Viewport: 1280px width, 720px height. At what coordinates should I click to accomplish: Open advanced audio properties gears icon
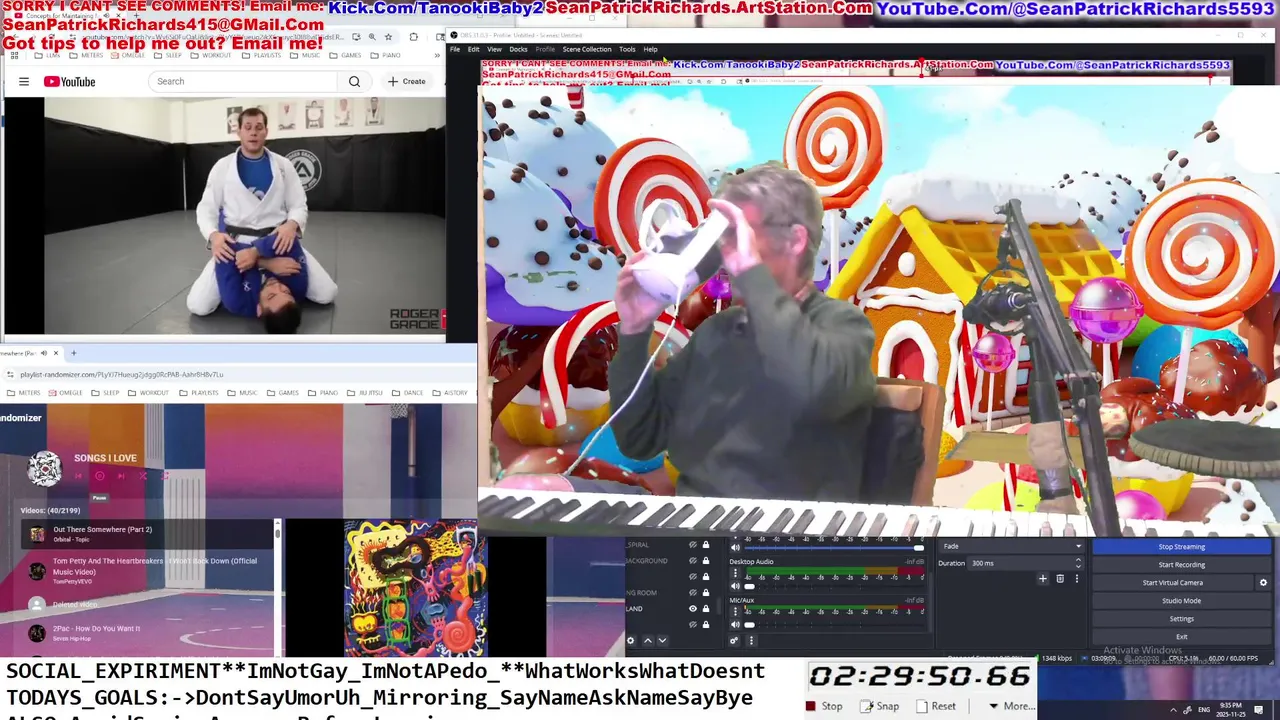pyautogui.click(x=735, y=640)
